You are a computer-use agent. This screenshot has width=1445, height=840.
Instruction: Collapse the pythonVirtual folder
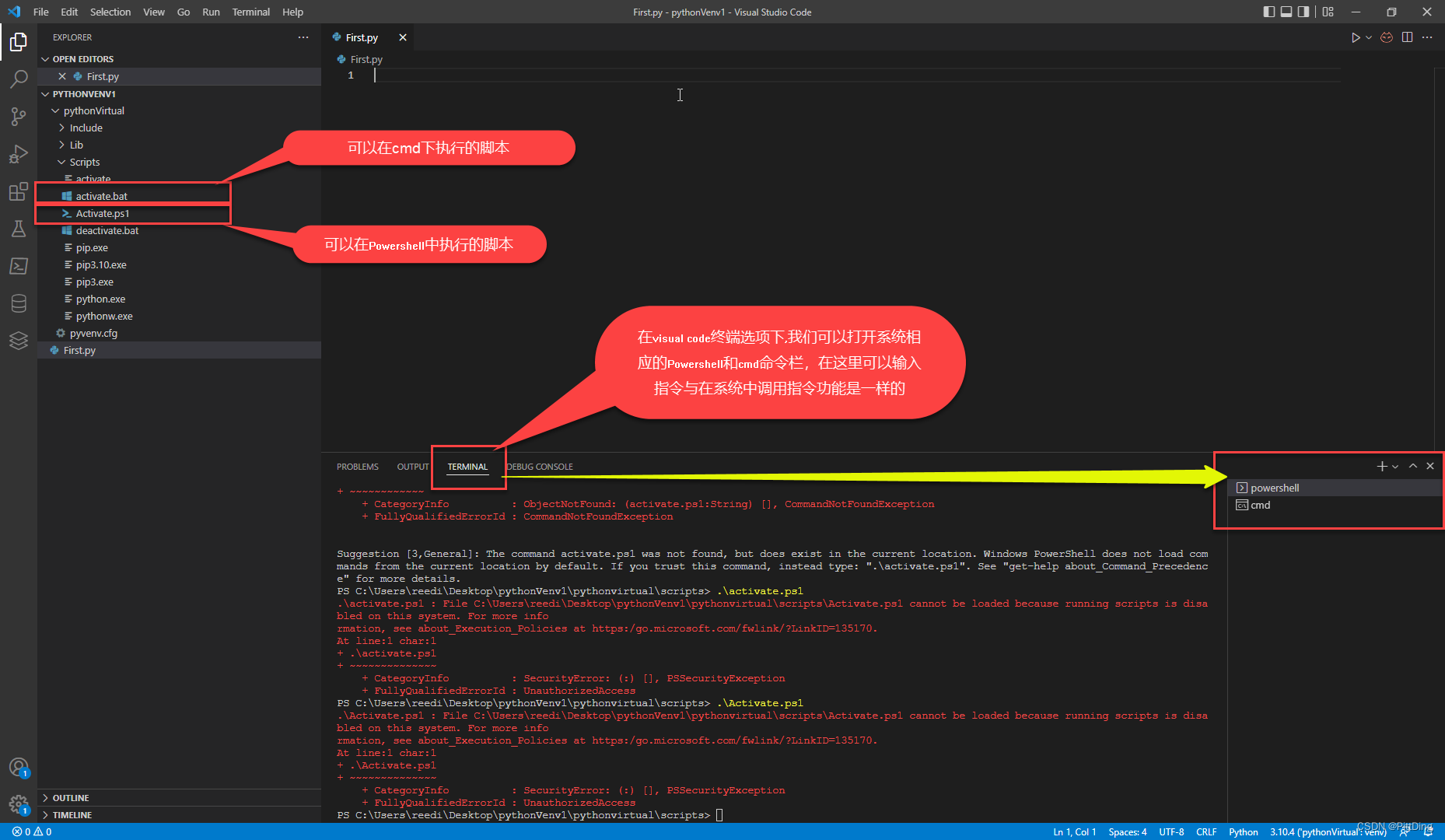(179, 110)
